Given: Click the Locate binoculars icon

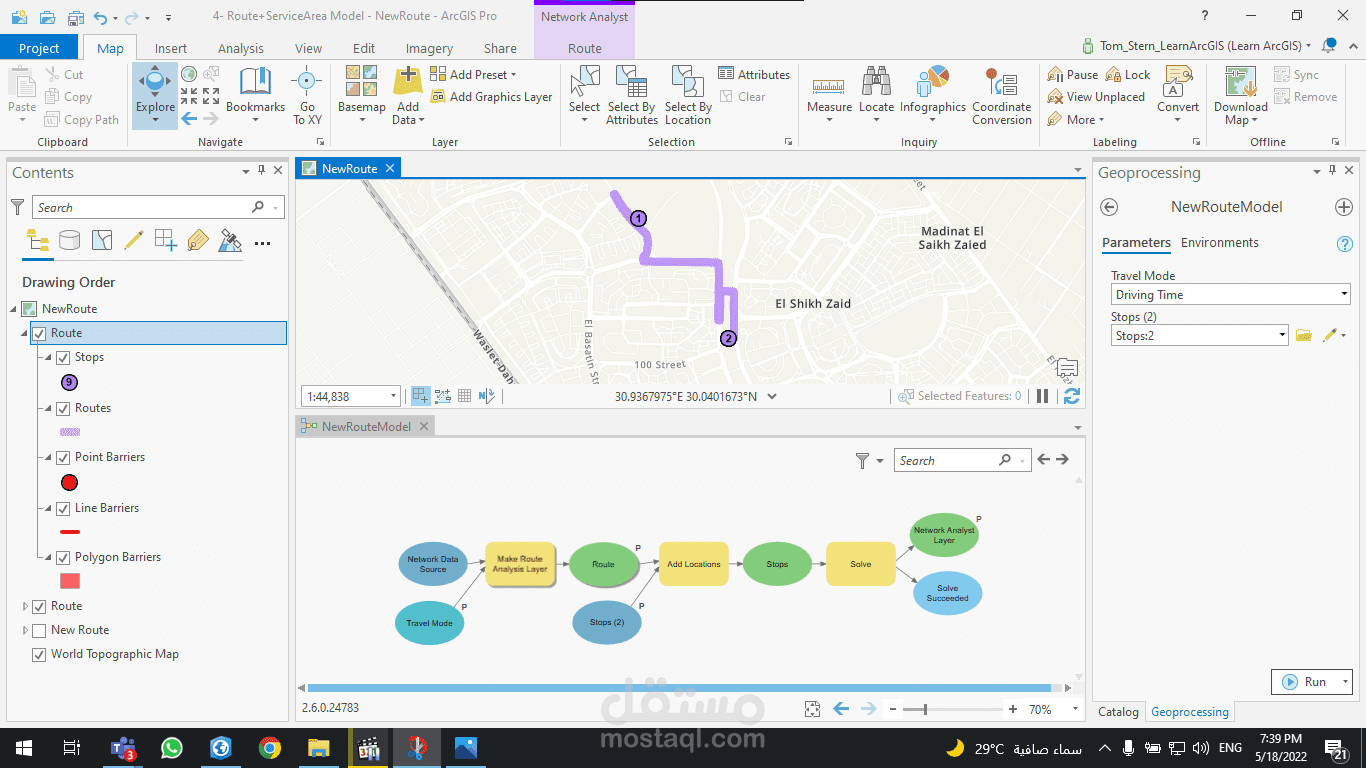Looking at the screenshot, I should pos(876,83).
